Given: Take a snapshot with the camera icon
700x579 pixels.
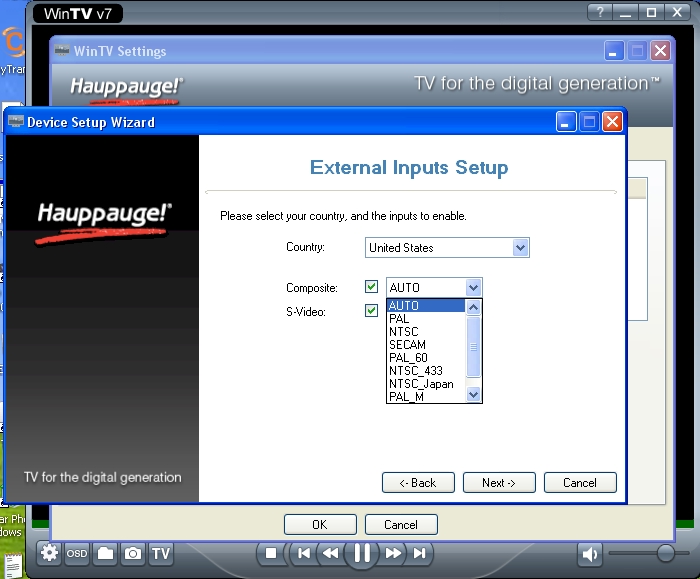Looking at the screenshot, I should point(133,554).
